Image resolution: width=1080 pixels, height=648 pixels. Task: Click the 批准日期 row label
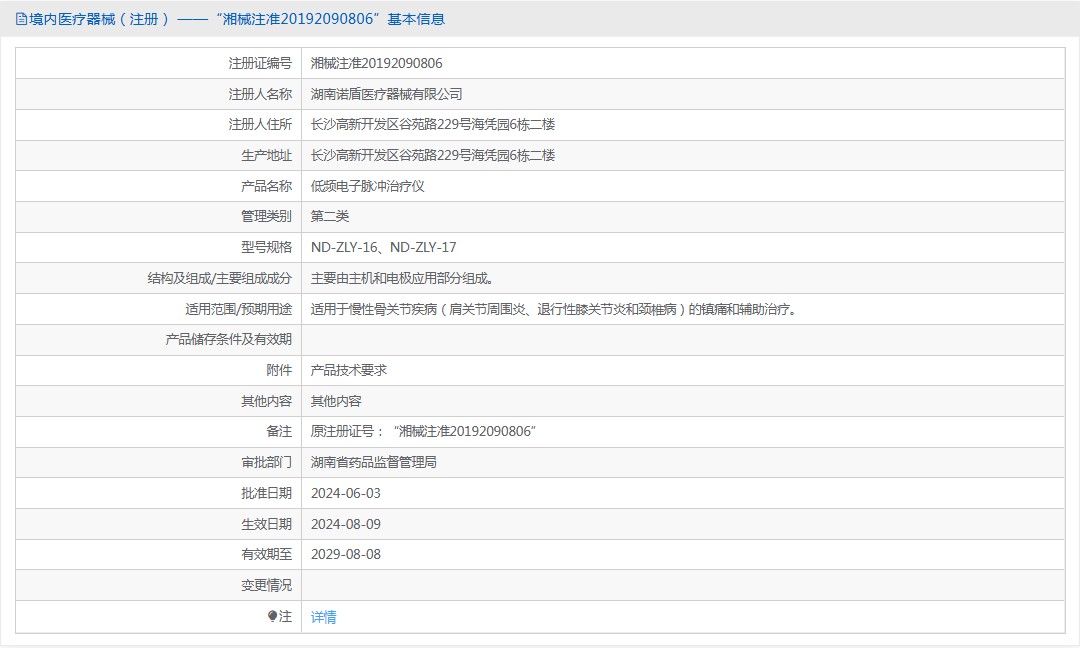(x=267, y=494)
